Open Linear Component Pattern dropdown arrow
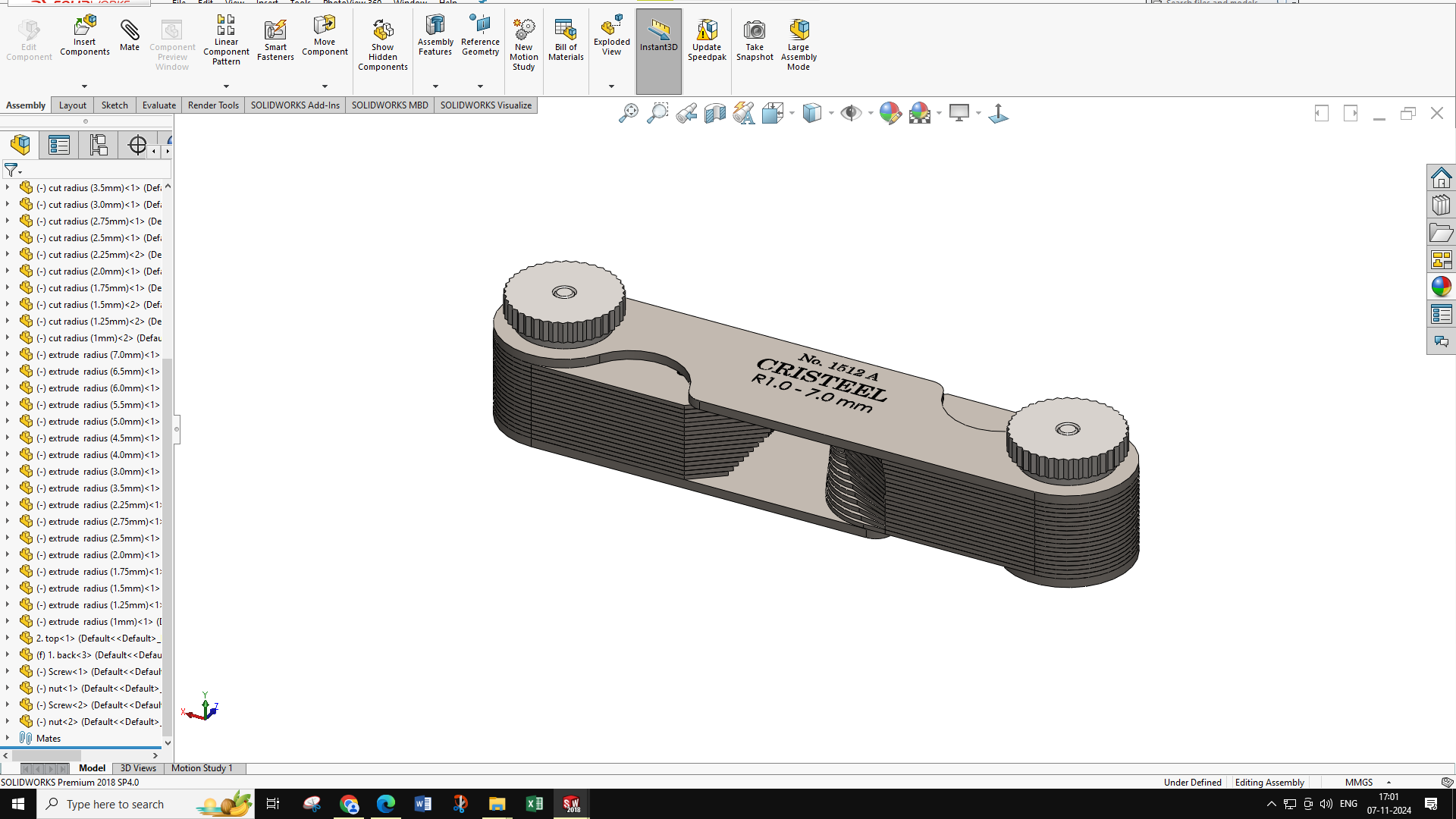Screen dimensions: 1456x819 point(226,86)
